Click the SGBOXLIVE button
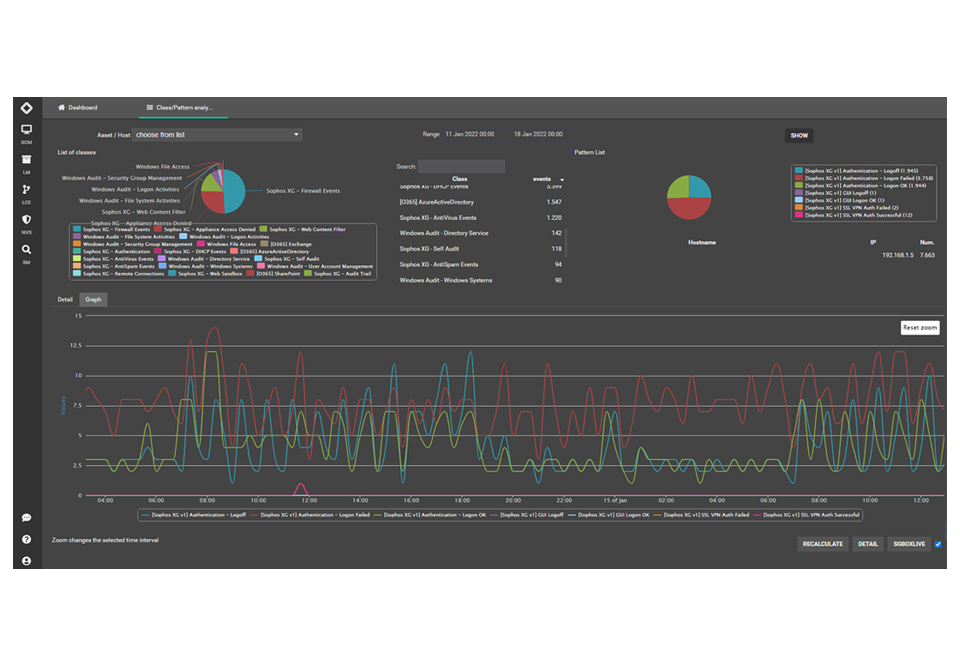Image resolution: width=960 pixels, height=665 pixels. click(909, 544)
